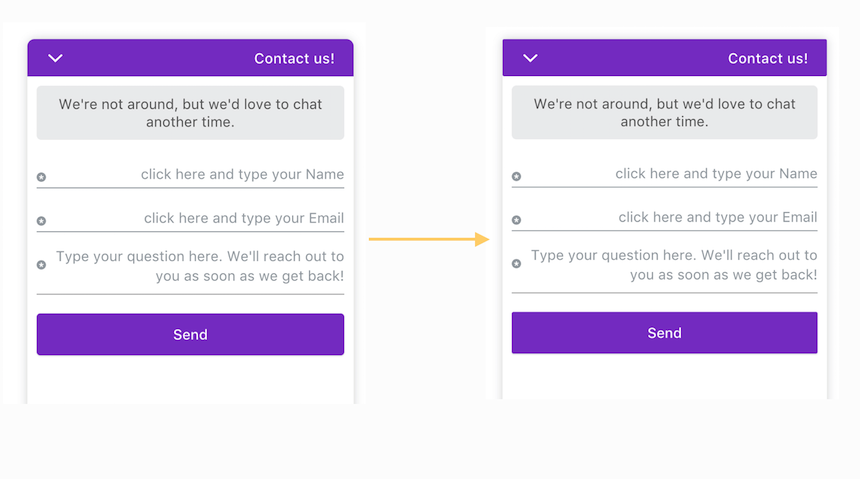This screenshot has width=860, height=479.
Task: Click the asterisk icon beside the right Name field
Action: (x=516, y=177)
